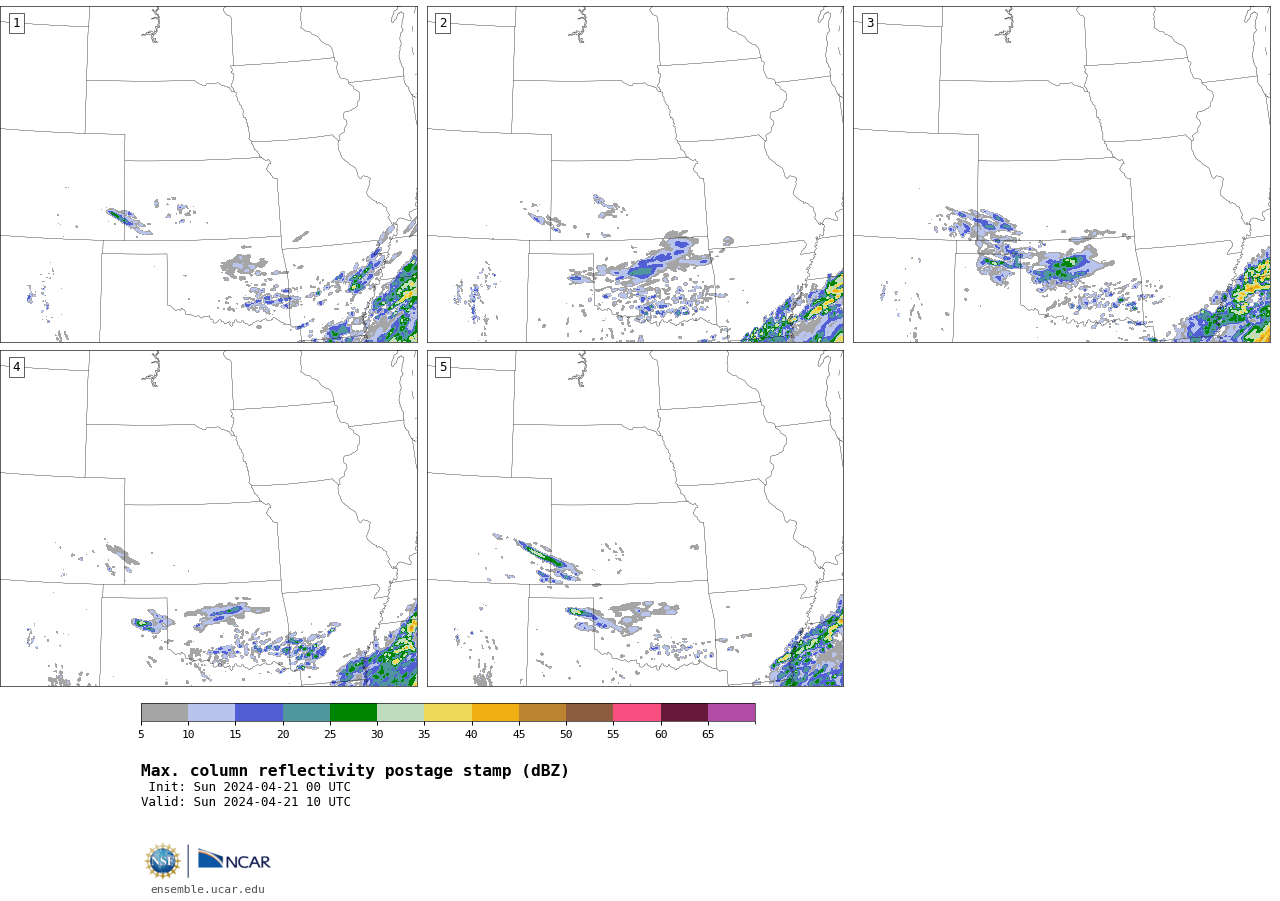The height and width of the screenshot is (901, 1280).
Task: Click the NSF logo icon
Action: (x=163, y=861)
